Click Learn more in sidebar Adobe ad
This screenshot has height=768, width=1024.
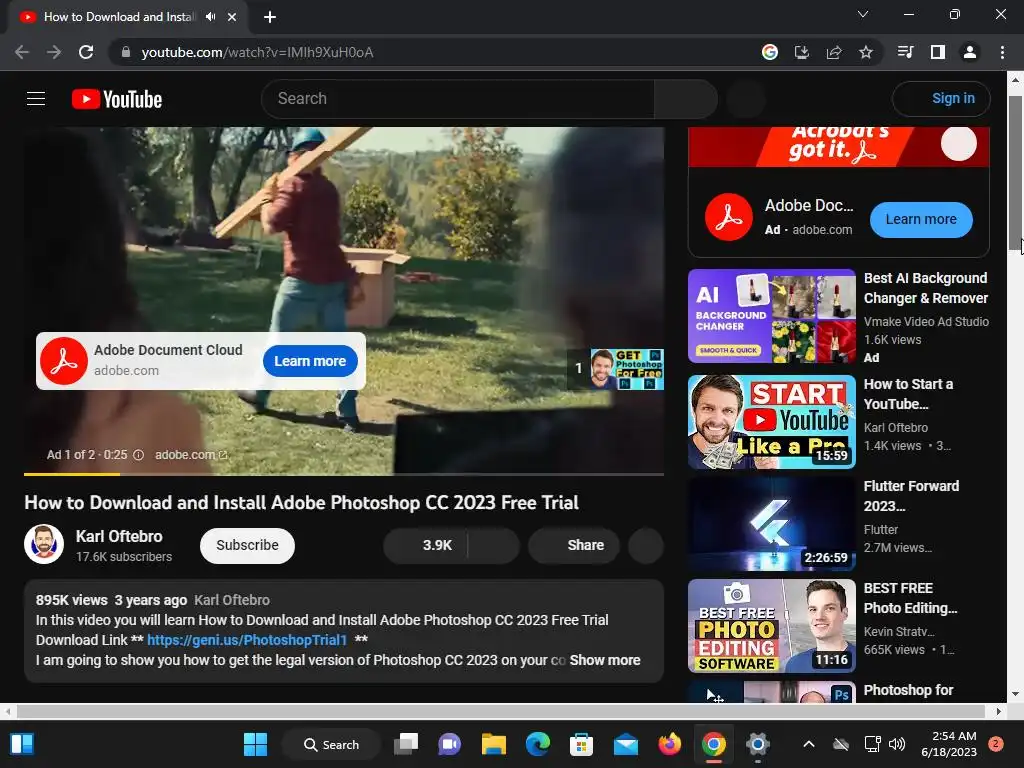[921, 219]
